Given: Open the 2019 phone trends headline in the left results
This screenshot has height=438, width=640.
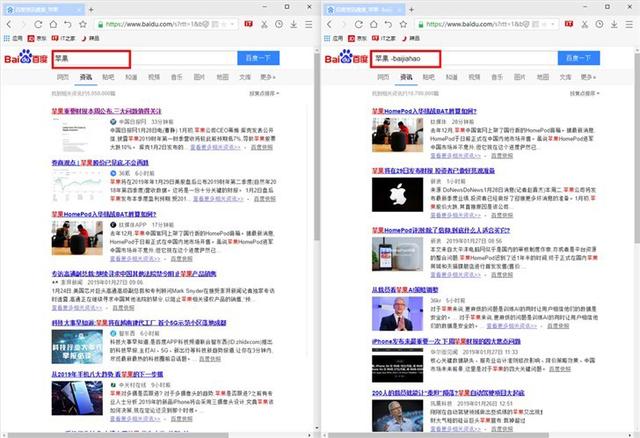Looking at the screenshot, I should pyautogui.click(x=107, y=374).
